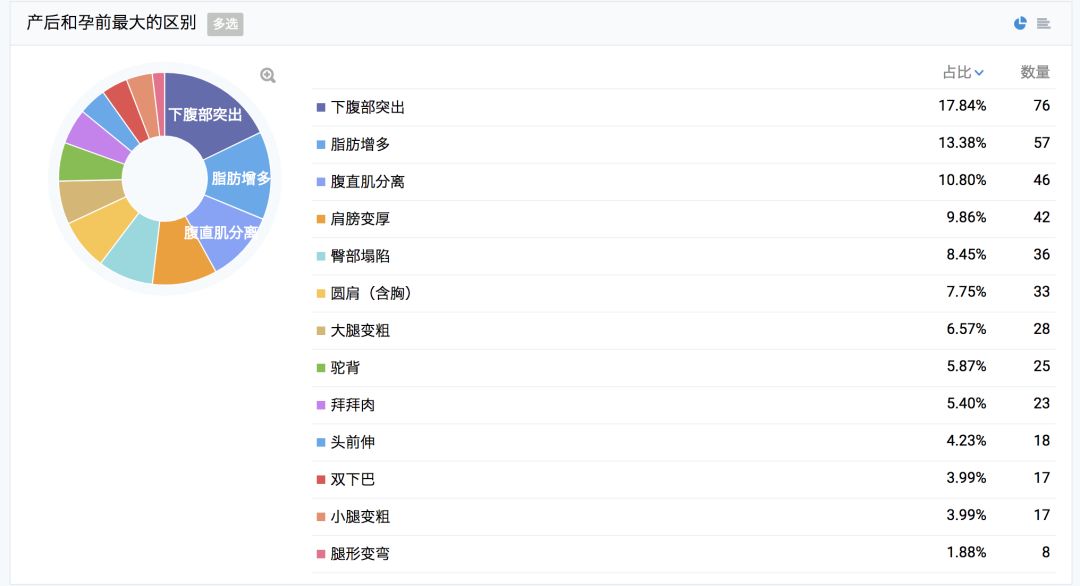Select the 小腿变粗 row label
This screenshot has width=1080, height=586.
(x=360, y=516)
